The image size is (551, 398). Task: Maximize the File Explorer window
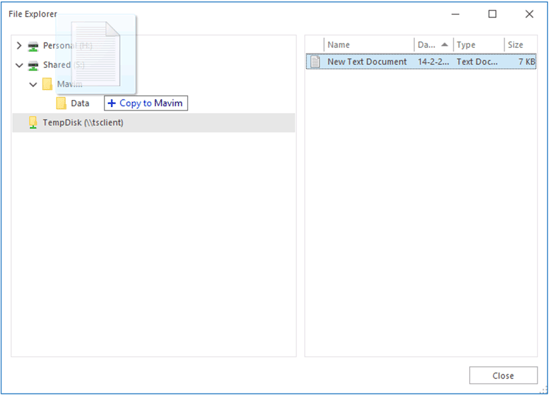tap(492, 14)
